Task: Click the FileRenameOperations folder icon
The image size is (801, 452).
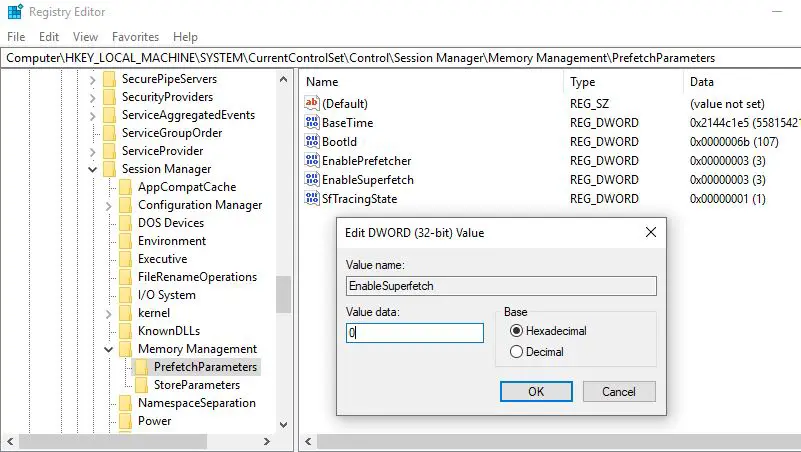Action: pyautogui.click(x=125, y=277)
